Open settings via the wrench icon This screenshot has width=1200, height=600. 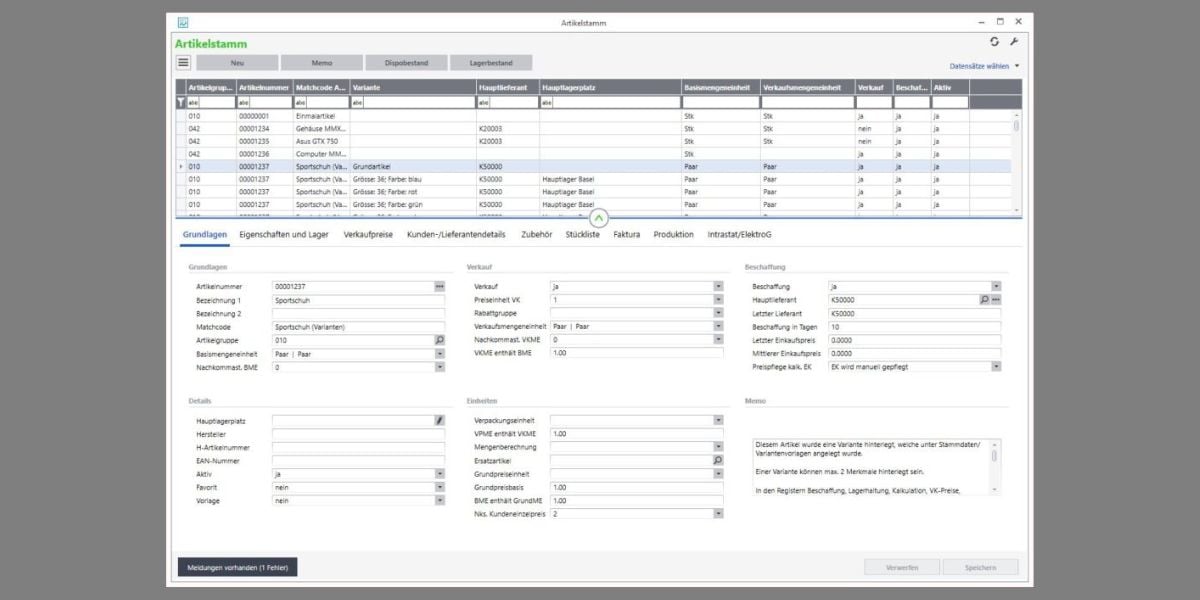[x=1013, y=42]
